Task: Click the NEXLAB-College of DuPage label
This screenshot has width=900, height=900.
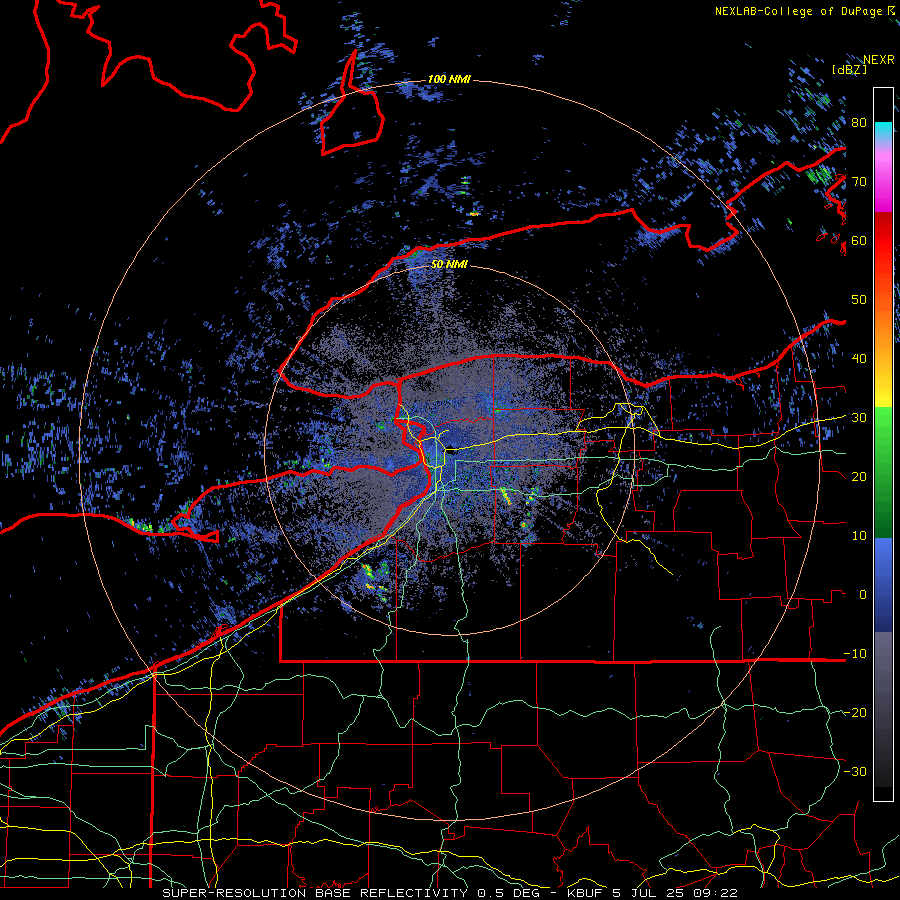Action: 798,11
